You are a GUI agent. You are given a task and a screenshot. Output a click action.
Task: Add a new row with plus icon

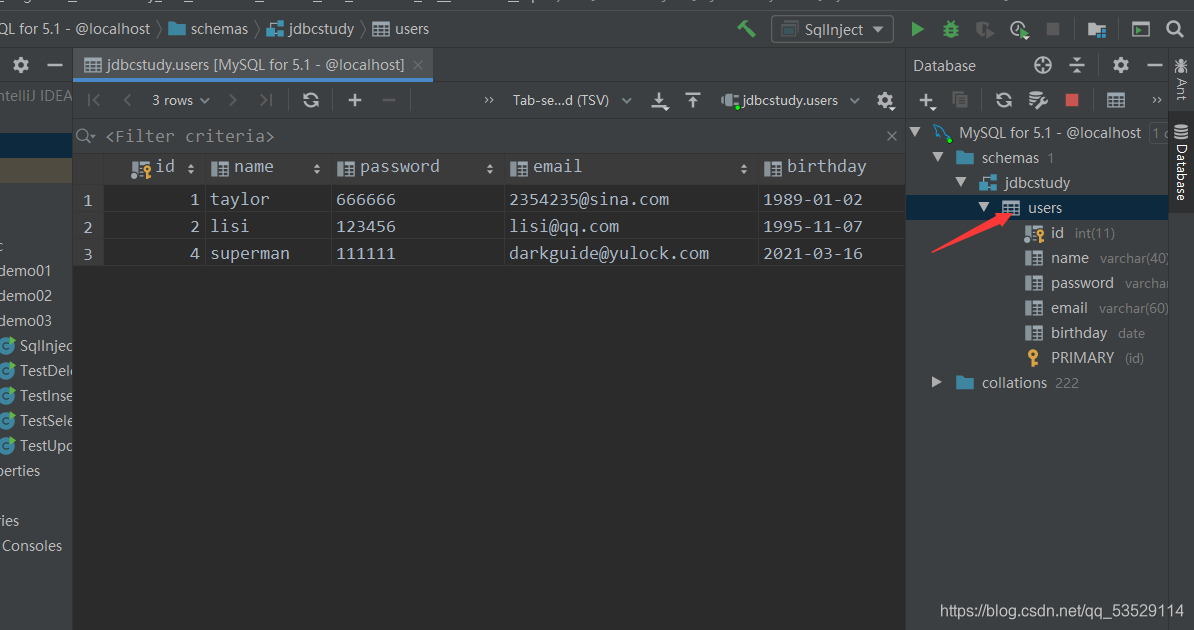[354, 100]
